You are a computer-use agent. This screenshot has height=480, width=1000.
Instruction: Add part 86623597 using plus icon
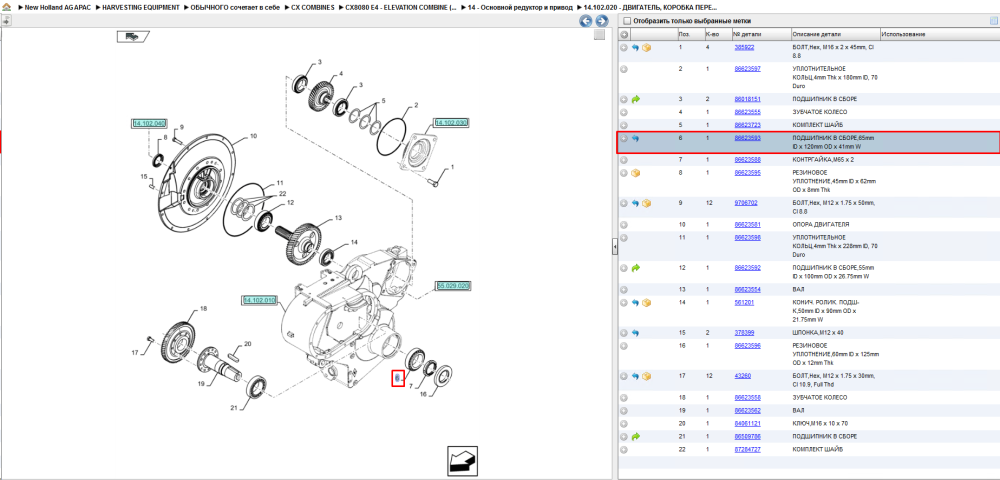coord(624,68)
